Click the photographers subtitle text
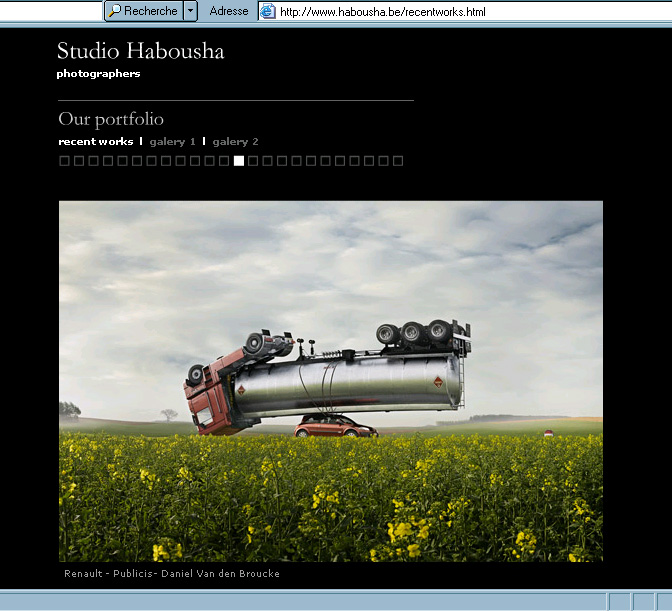The height and width of the screenshot is (611, 672). [98, 74]
